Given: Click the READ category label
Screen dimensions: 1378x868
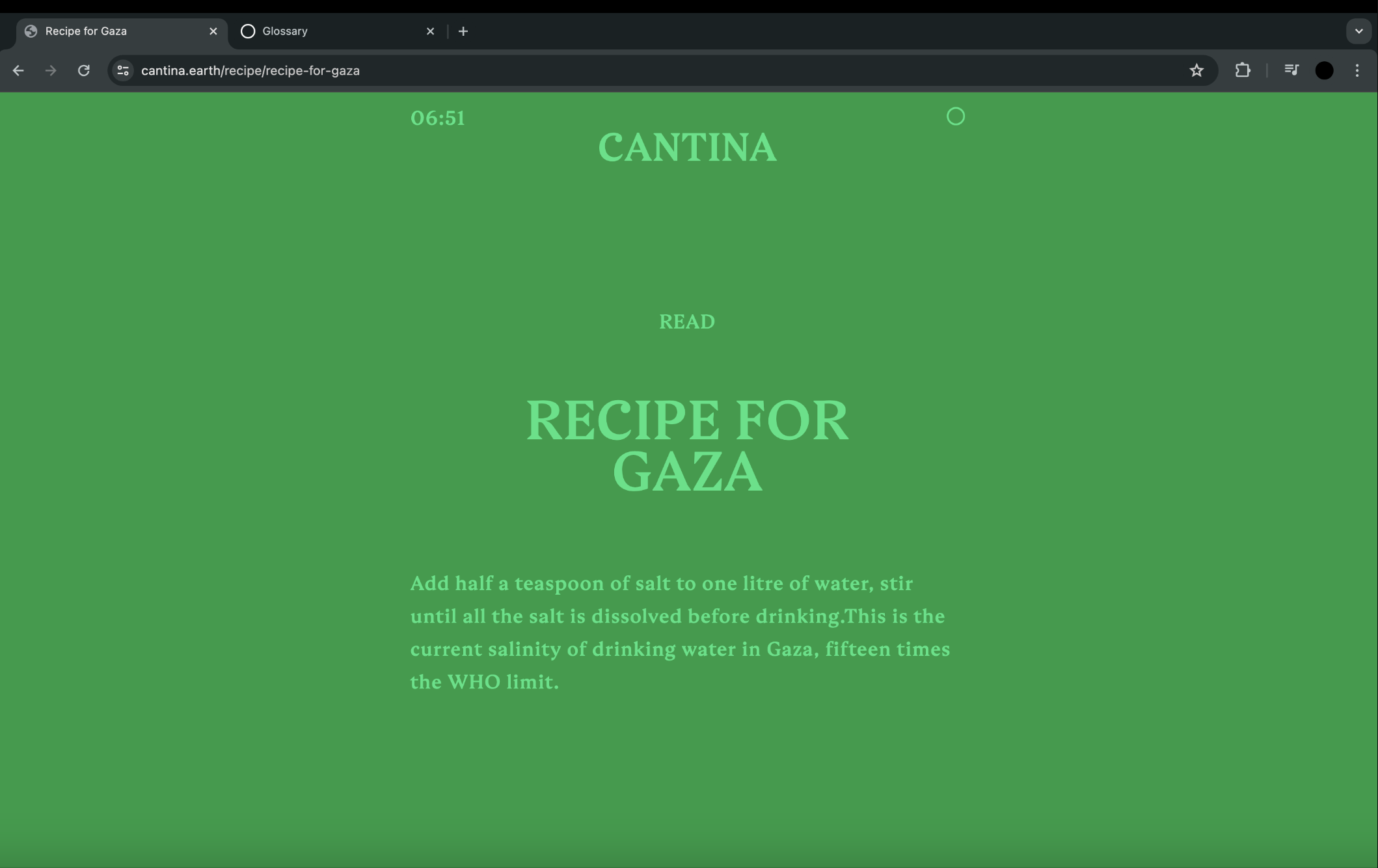Looking at the screenshot, I should pyautogui.click(x=687, y=321).
